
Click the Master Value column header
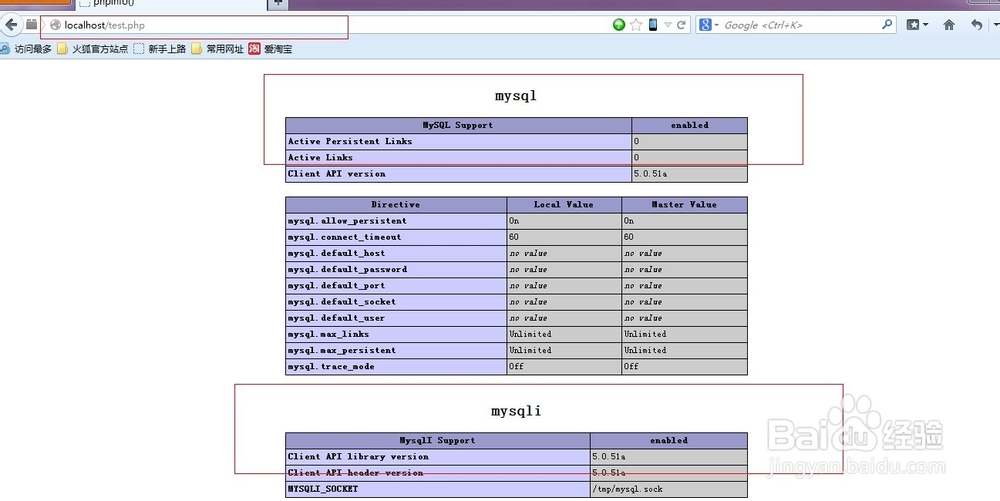684,205
